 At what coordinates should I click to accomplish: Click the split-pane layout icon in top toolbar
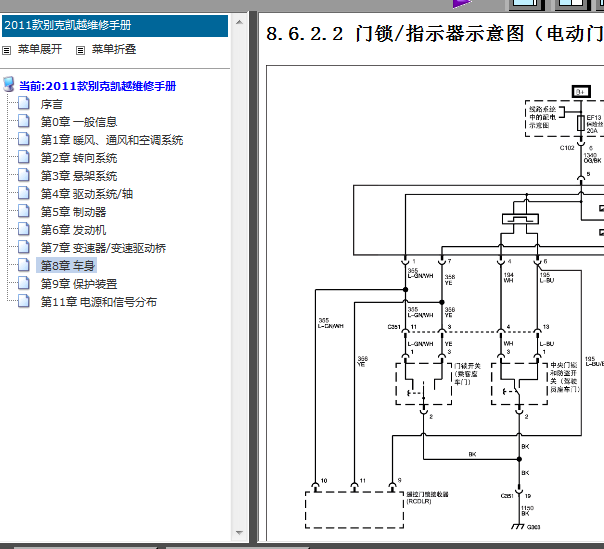tap(573, 4)
